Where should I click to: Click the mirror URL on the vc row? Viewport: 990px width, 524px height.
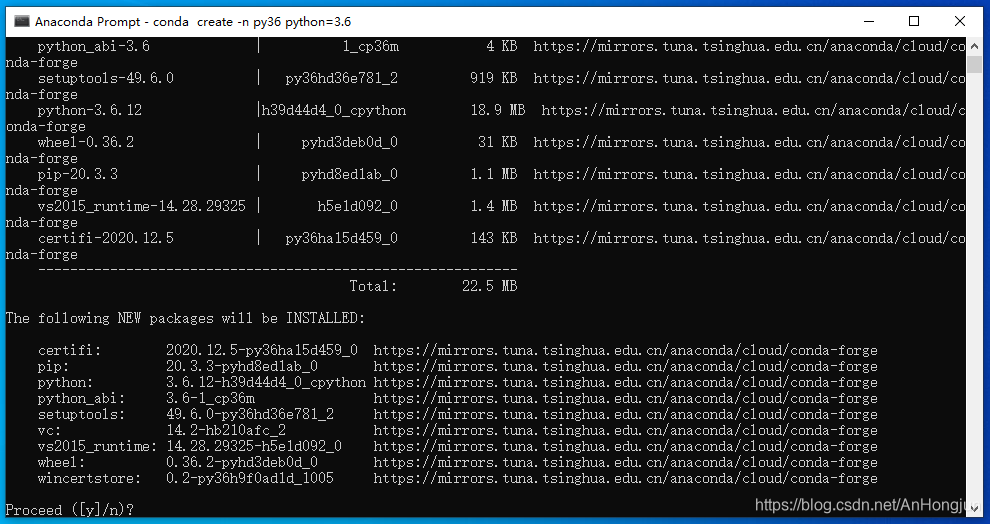pos(625,431)
